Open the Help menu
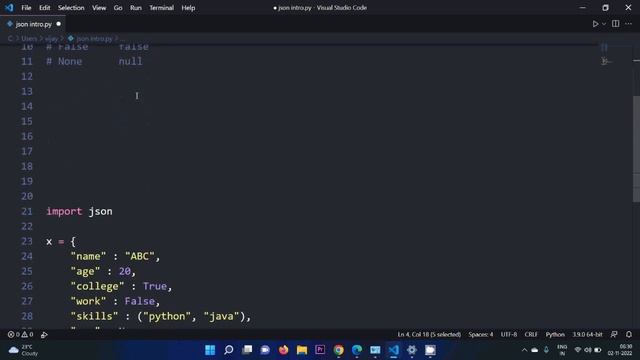The image size is (640, 360). point(188,8)
